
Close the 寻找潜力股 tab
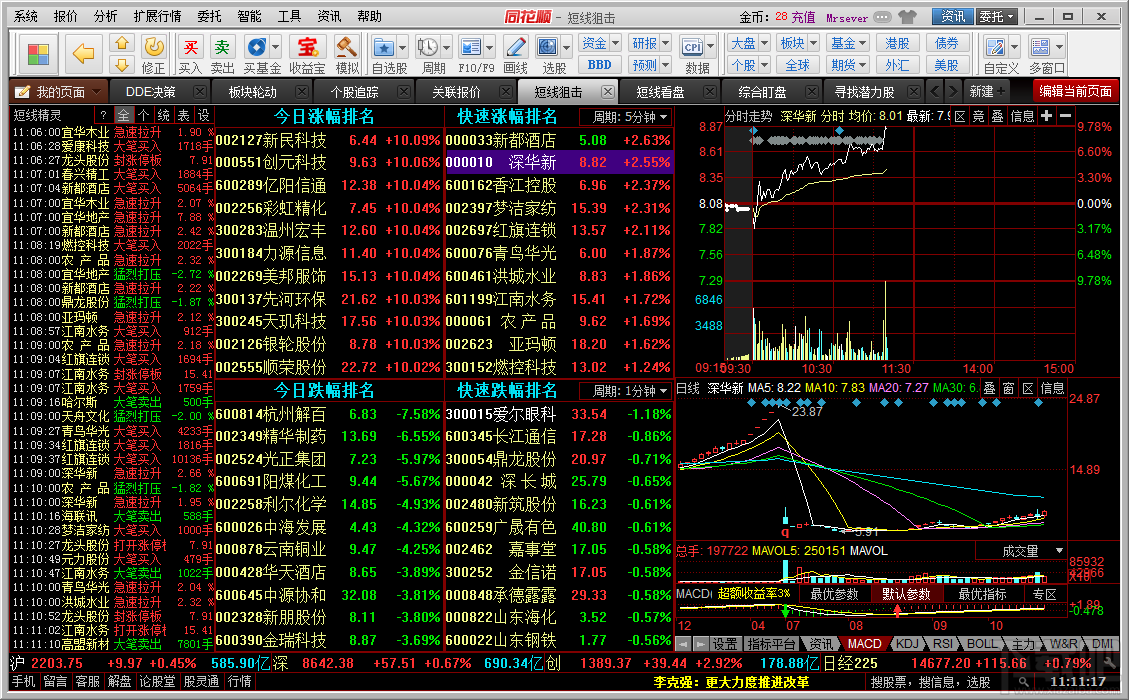click(914, 92)
